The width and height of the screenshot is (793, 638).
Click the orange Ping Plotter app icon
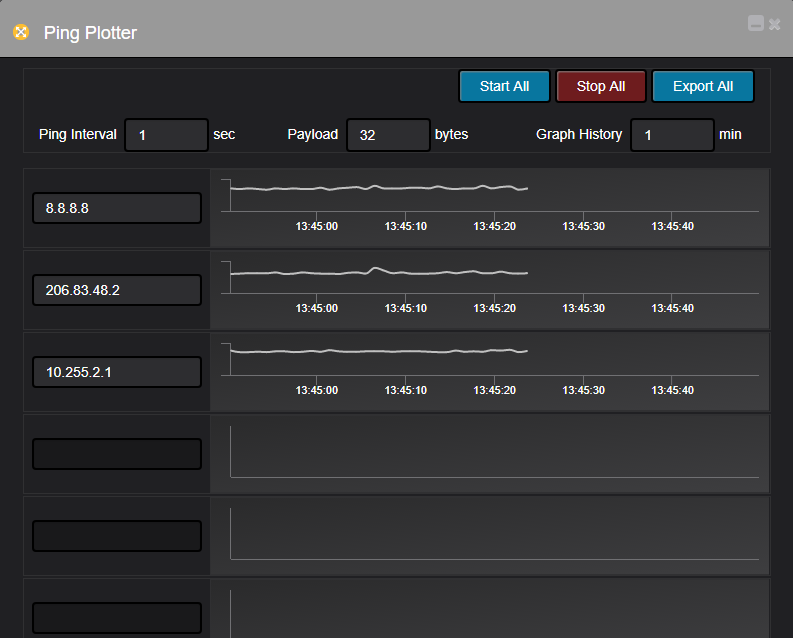[x=21, y=32]
